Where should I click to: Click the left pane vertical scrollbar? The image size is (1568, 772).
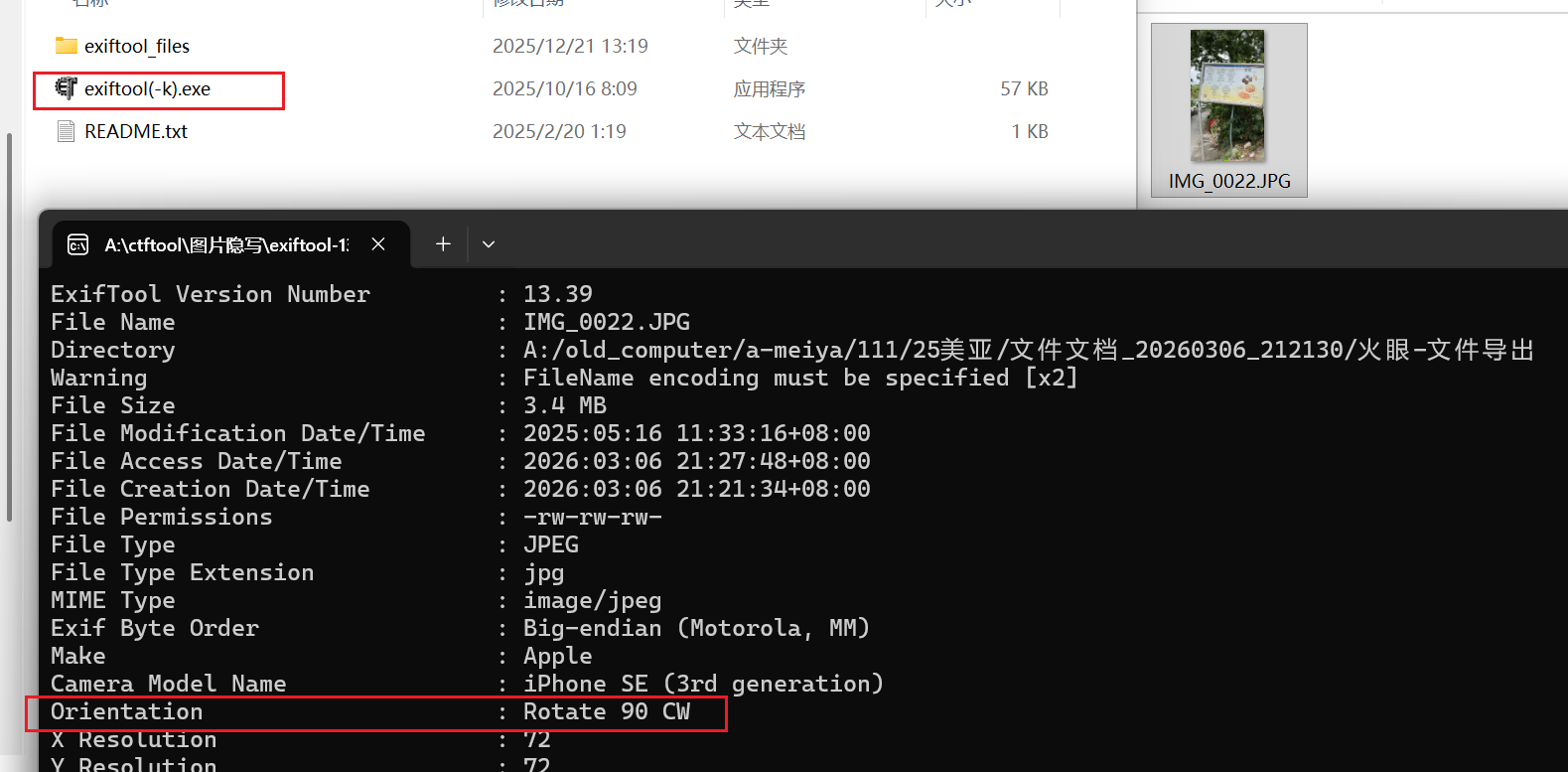9,327
